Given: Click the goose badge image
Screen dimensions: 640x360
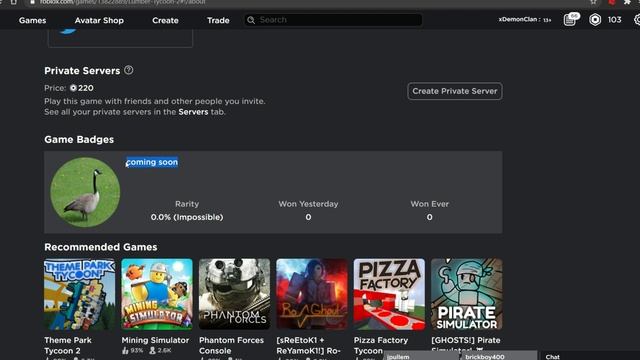Looking at the screenshot, I should tap(85, 192).
